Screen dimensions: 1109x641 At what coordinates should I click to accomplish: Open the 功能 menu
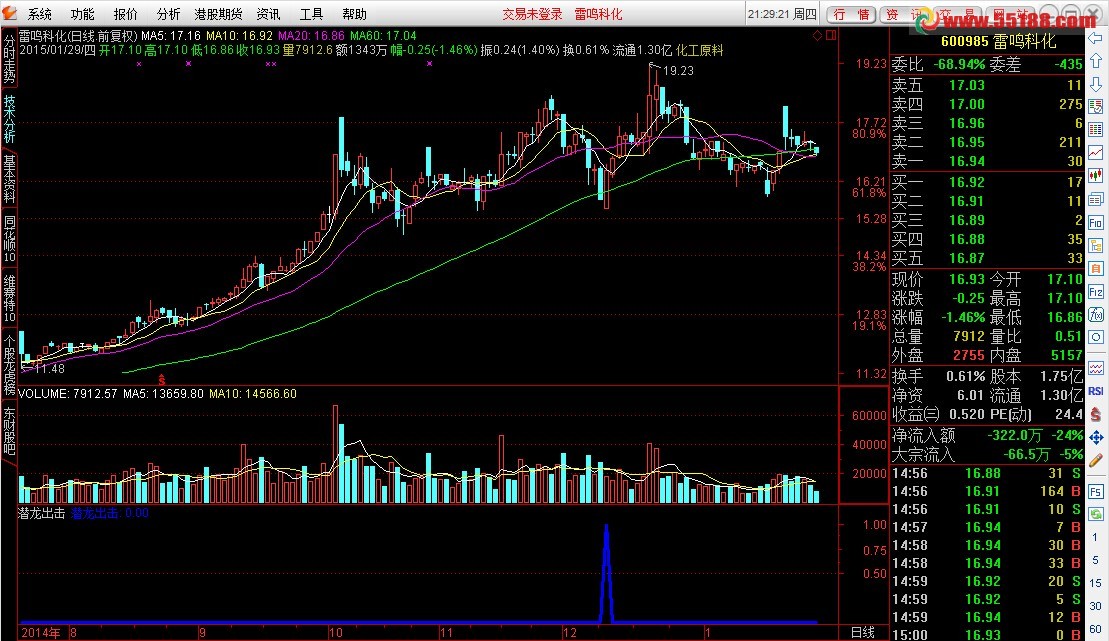point(83,14)
